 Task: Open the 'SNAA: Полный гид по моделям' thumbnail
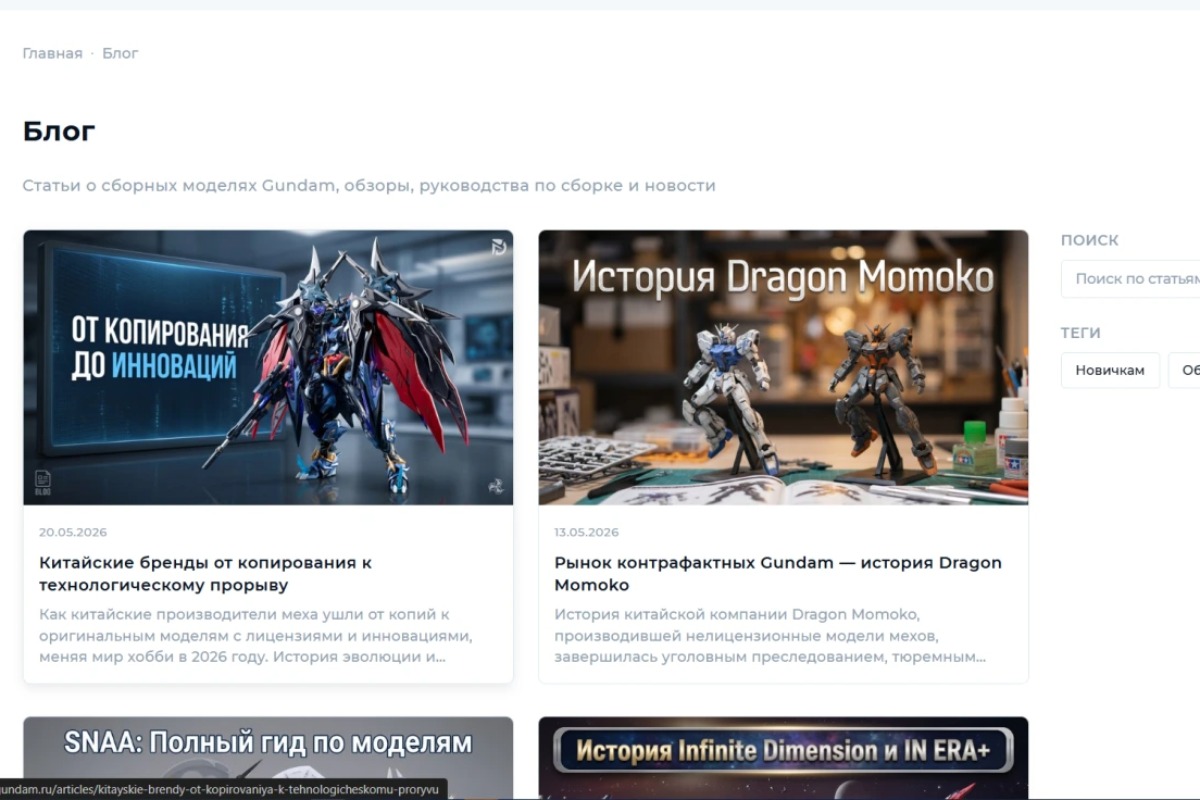pos(268,758)
